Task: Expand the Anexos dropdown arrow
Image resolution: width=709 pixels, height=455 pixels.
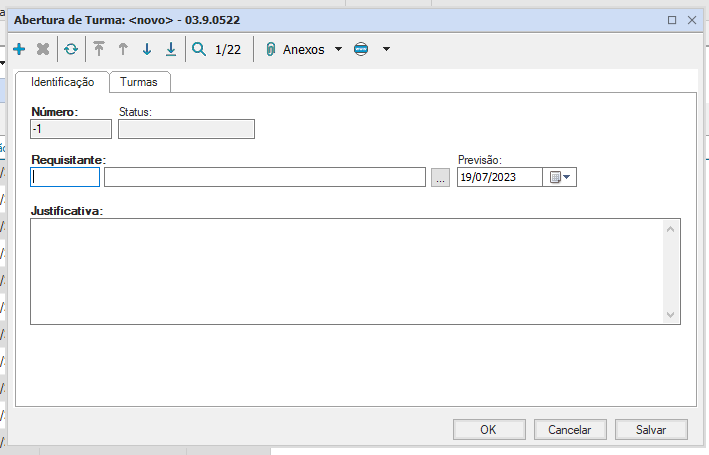Action: pos(338,49)
